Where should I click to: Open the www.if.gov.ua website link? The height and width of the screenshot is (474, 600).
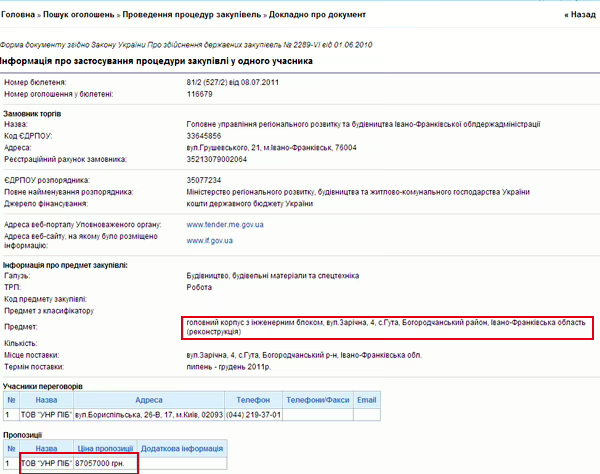click(x=210, y=242)
